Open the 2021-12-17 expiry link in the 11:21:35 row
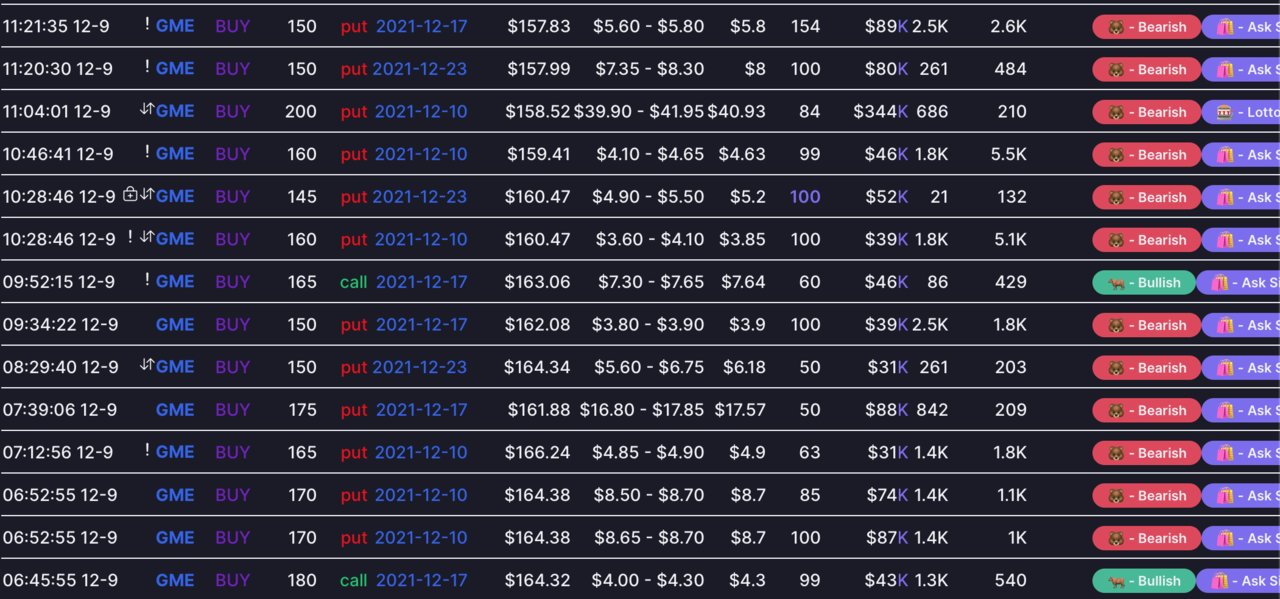This screenshot has width=1280, height=599. pos(421,26)
